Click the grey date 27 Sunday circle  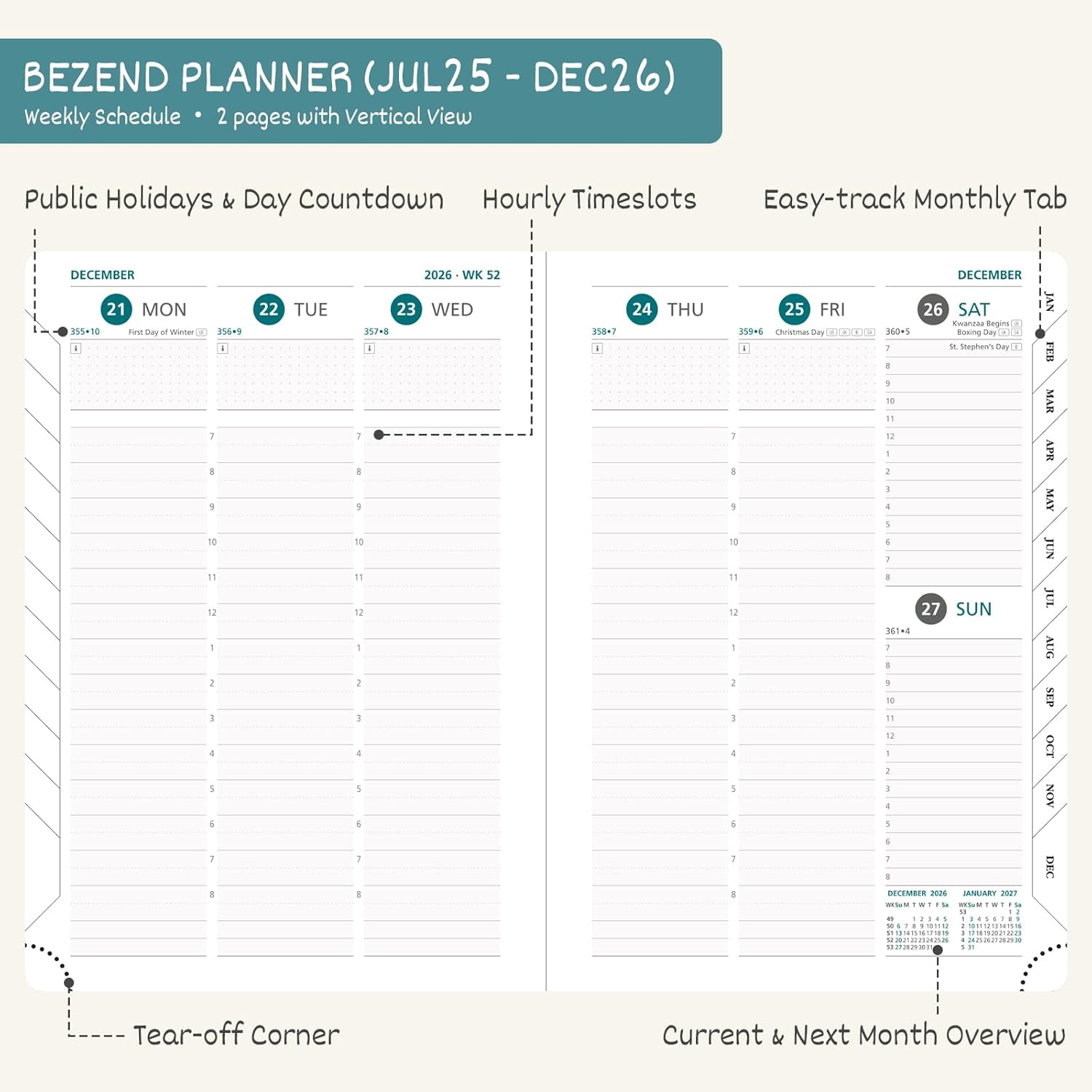[x=931, y=609]
